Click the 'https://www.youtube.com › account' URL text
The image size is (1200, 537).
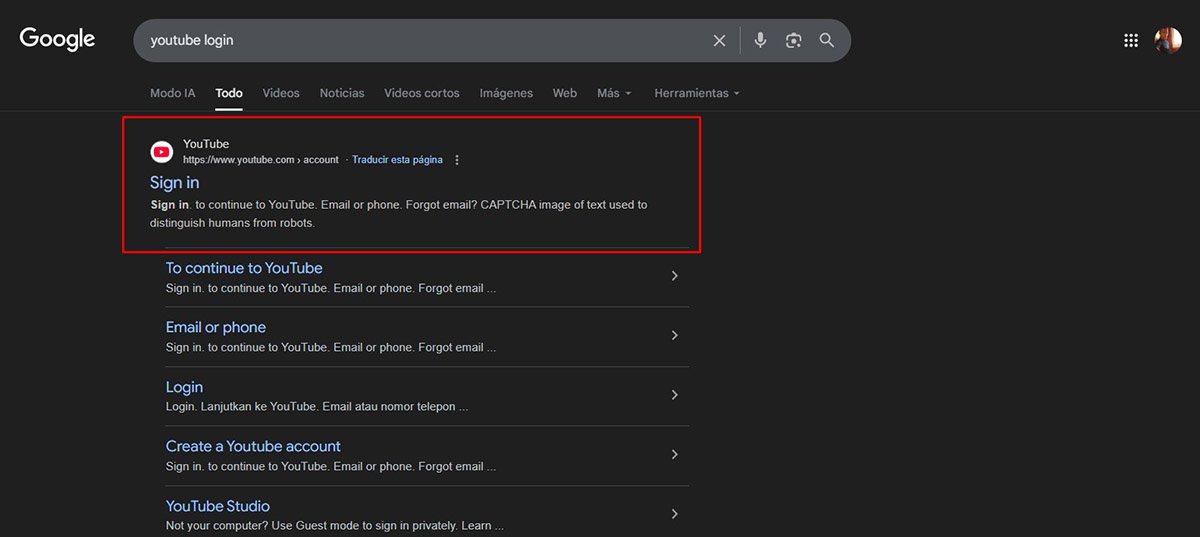(261, 160)
